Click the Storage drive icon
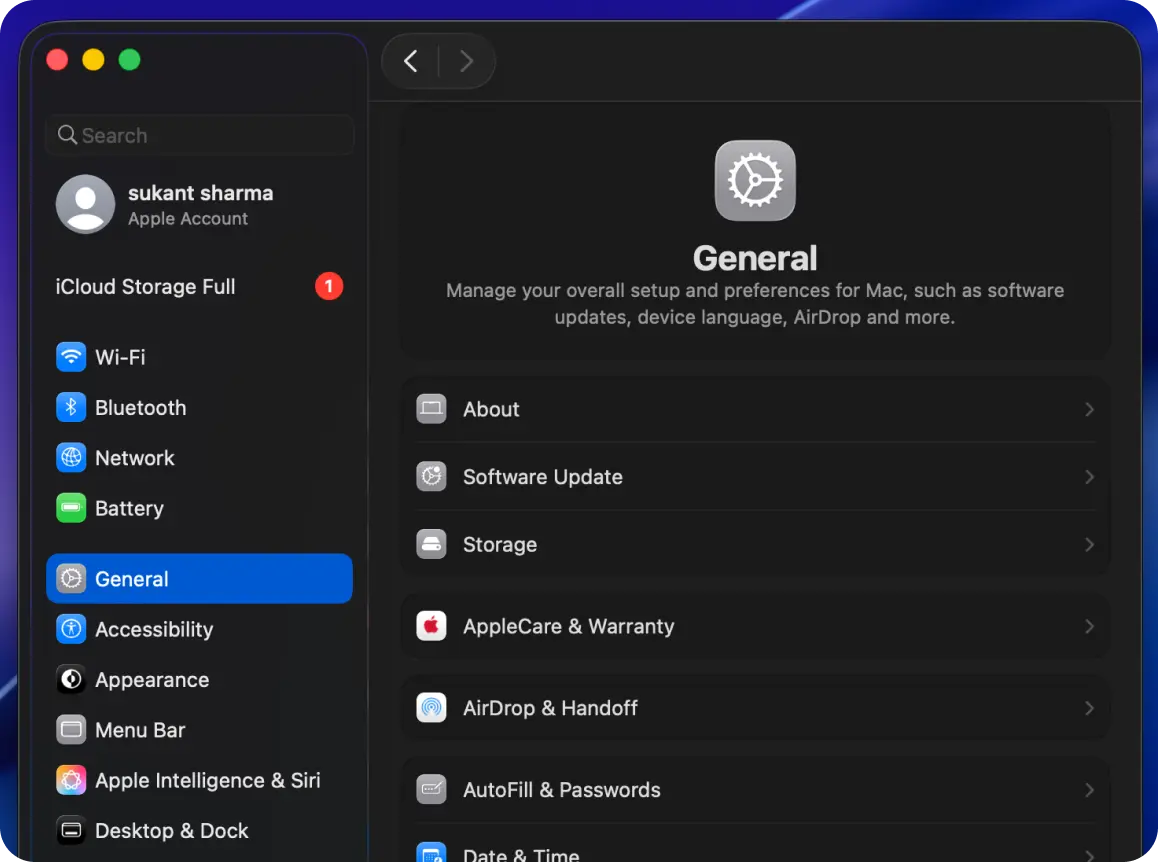This screenshot has height=862, width=1158. (431, 544)
